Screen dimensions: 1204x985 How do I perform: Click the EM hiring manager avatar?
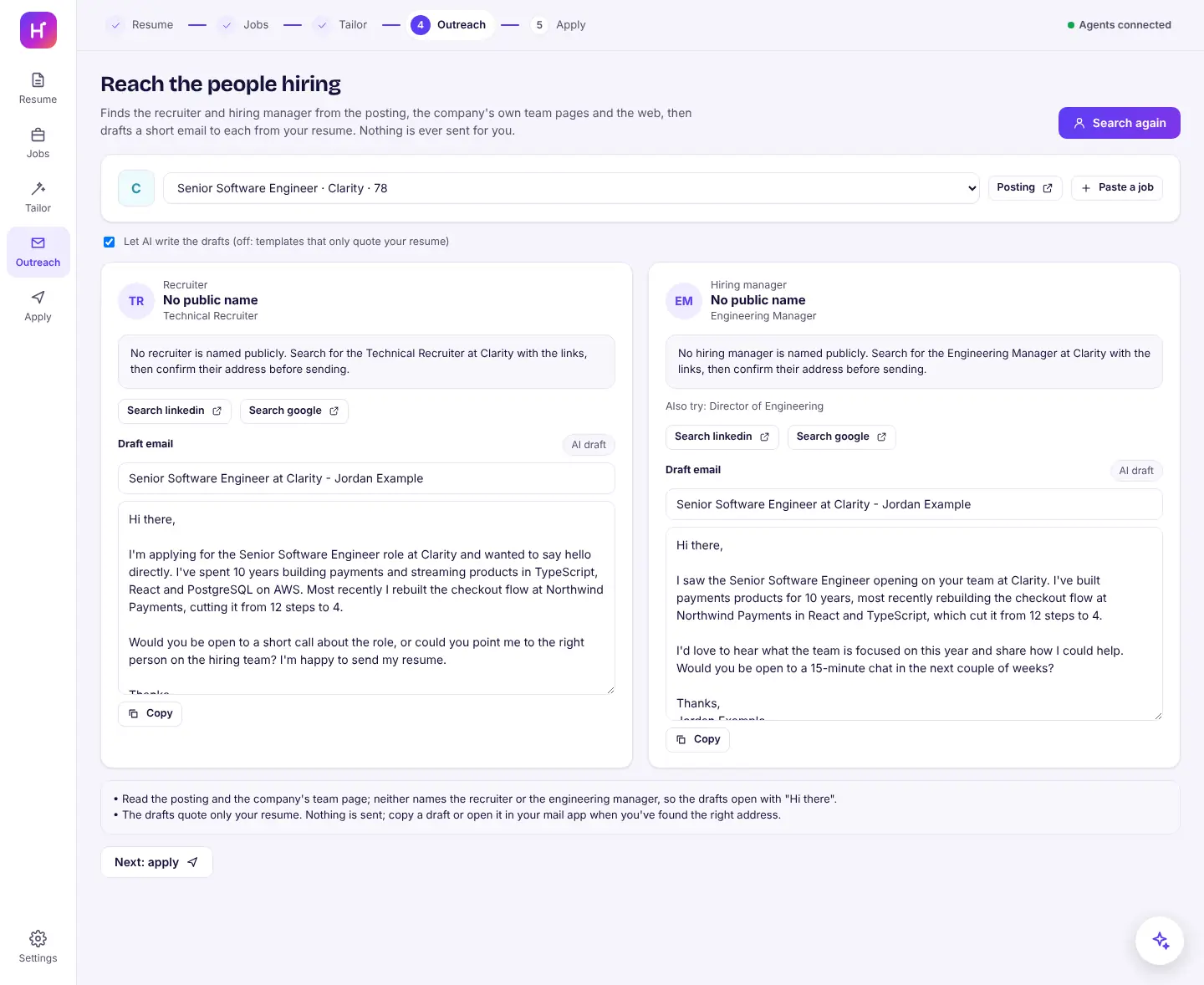coord(684,301)
